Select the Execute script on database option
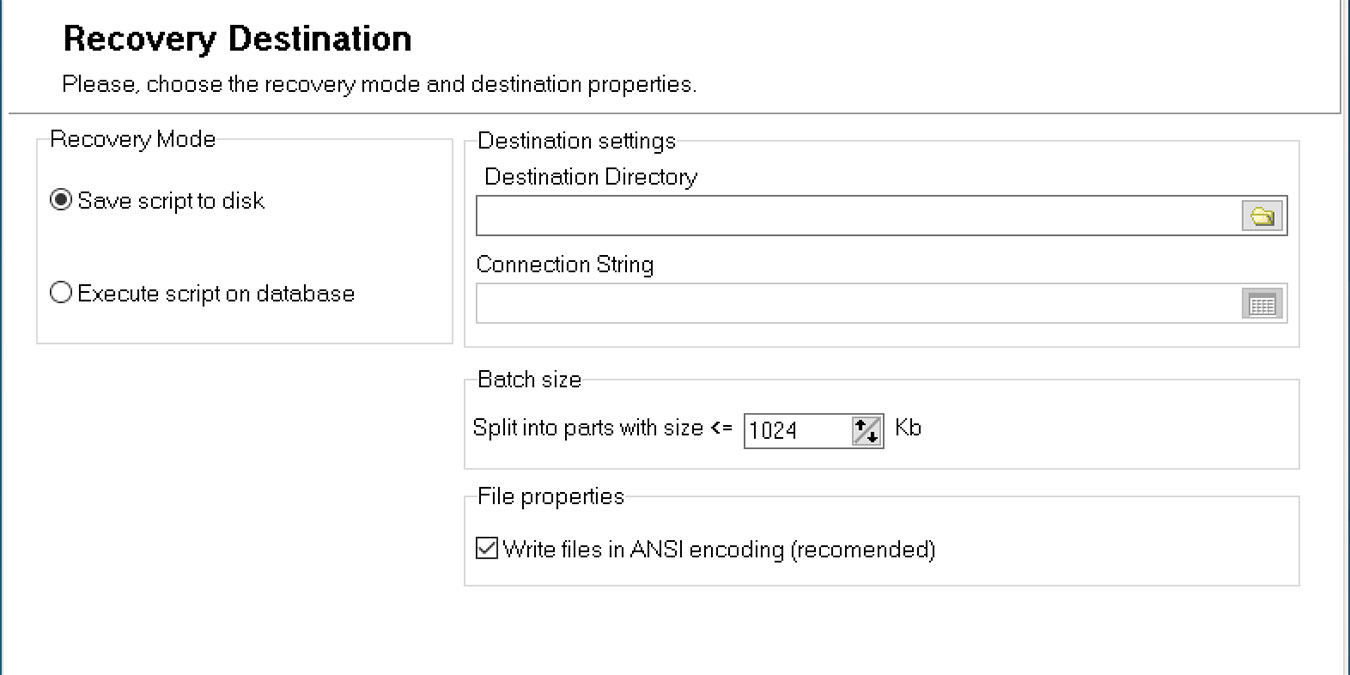The width and height of the screenshot is (1350, 675). click(59, 292)
